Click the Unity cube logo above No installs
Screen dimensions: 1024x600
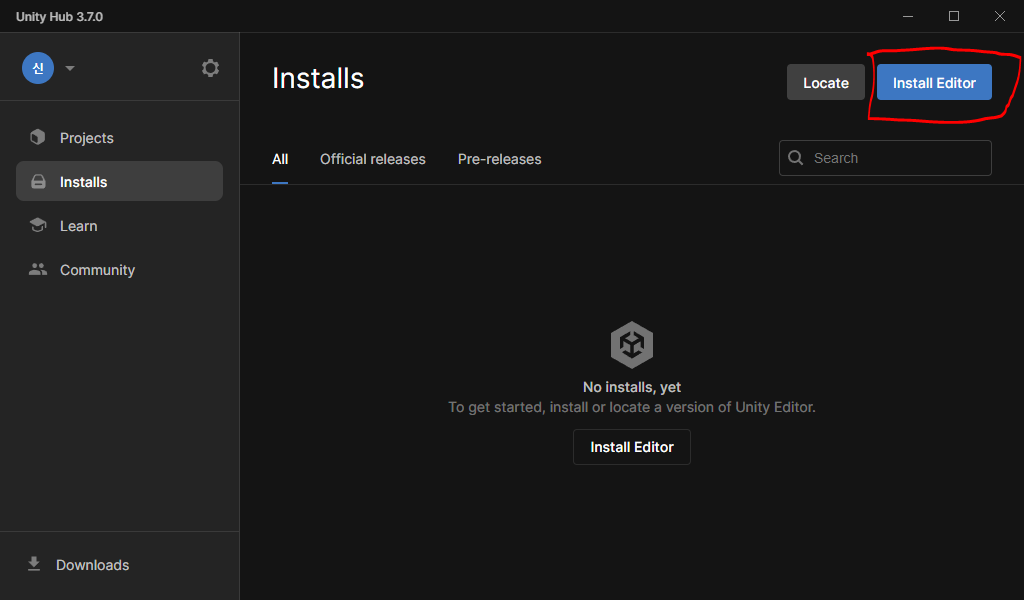tap(632, 345)
